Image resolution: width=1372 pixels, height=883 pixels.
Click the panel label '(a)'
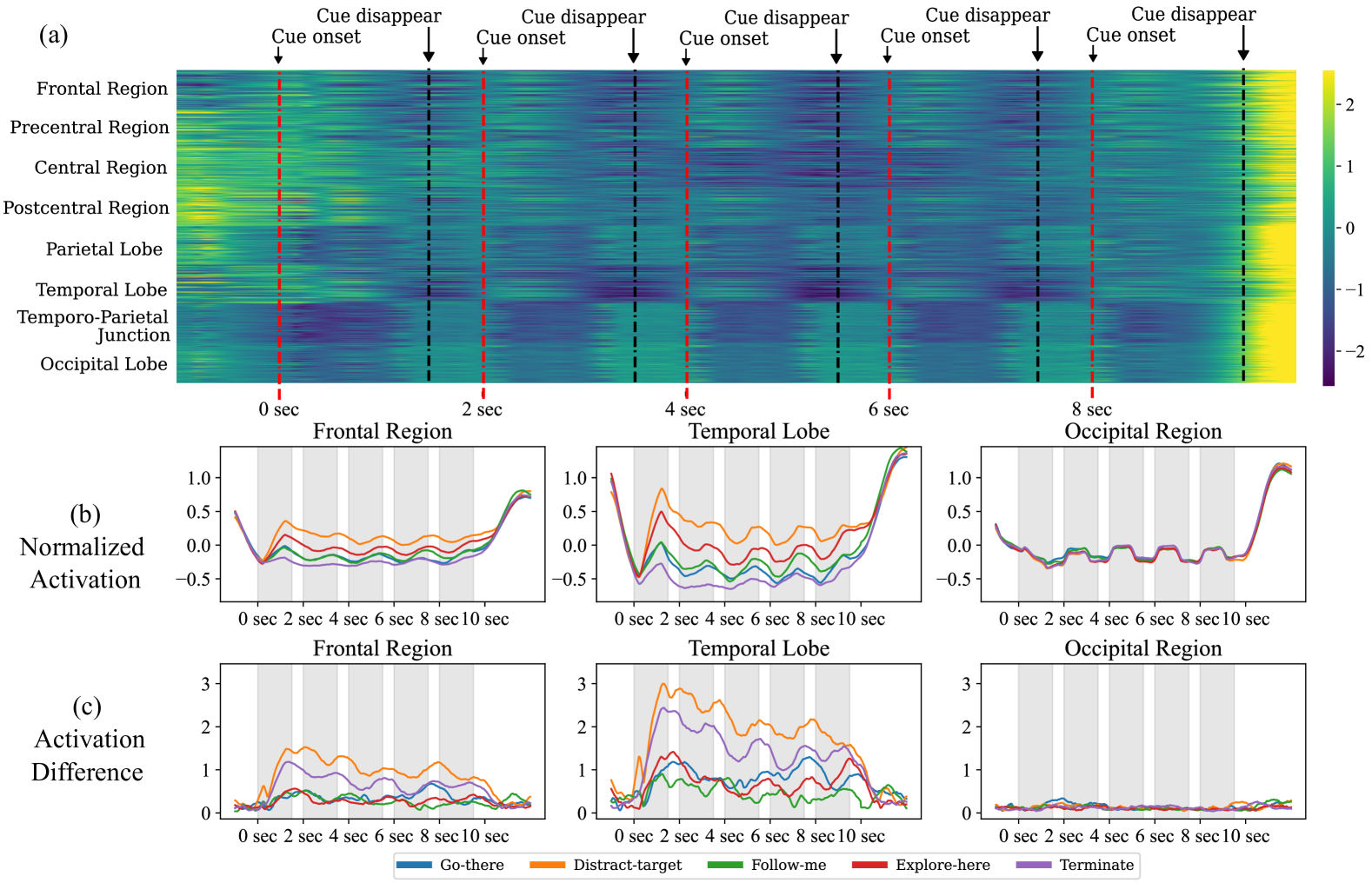[54, 35]
